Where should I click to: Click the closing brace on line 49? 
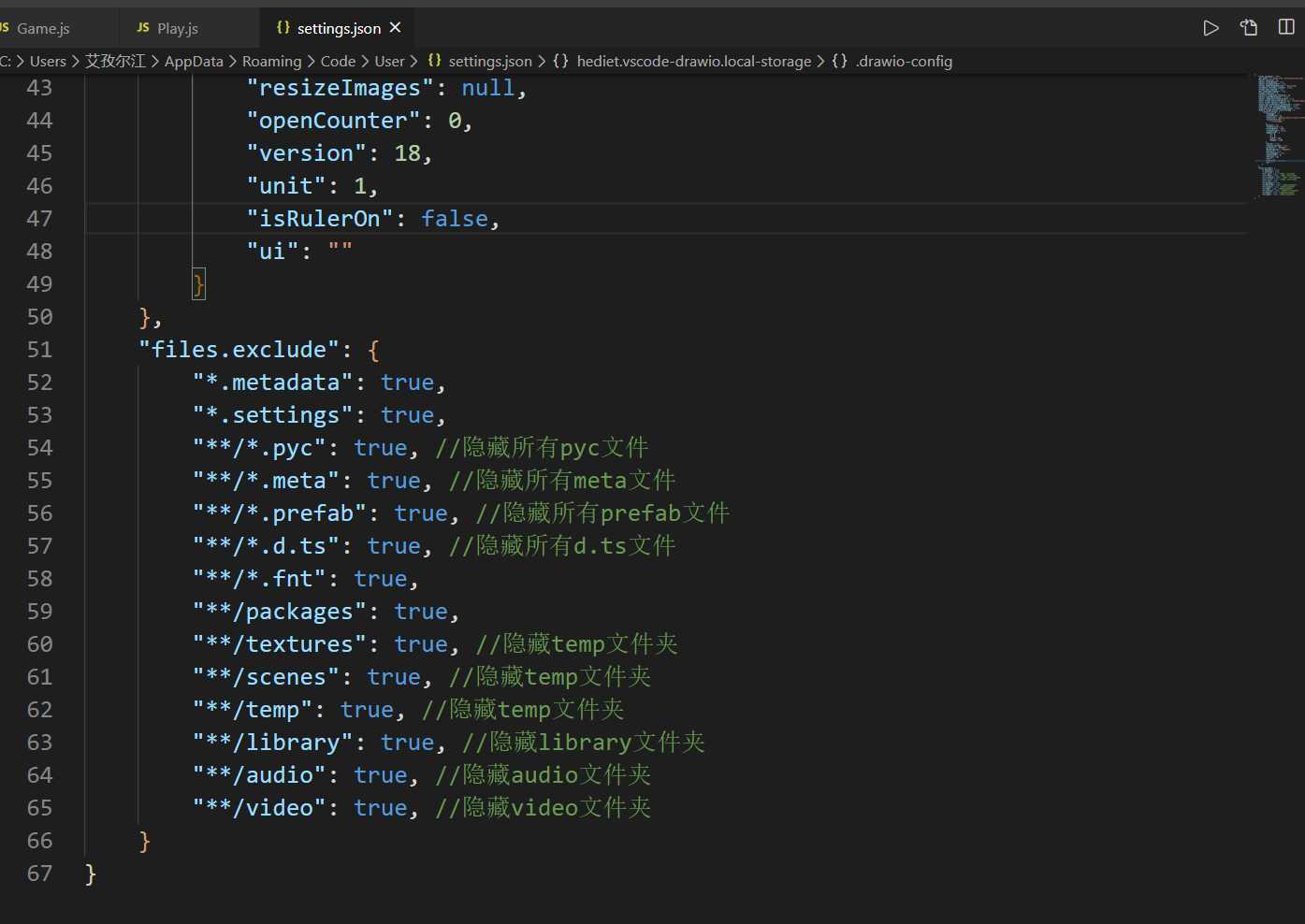(198, 284)
